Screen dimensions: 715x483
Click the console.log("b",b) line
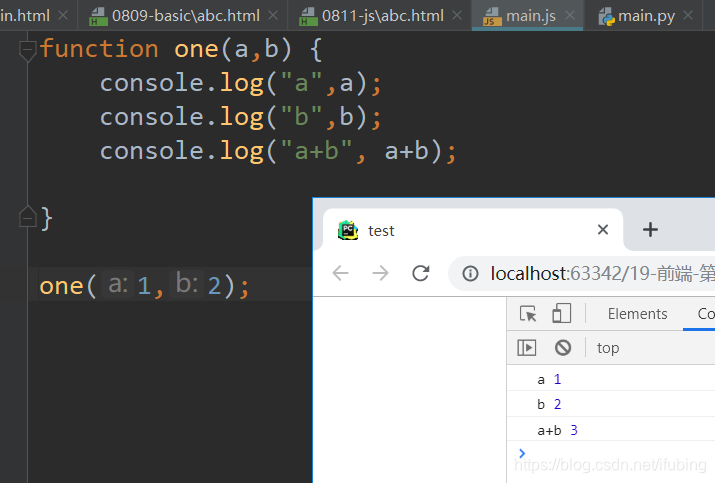[x=240, y=117]
